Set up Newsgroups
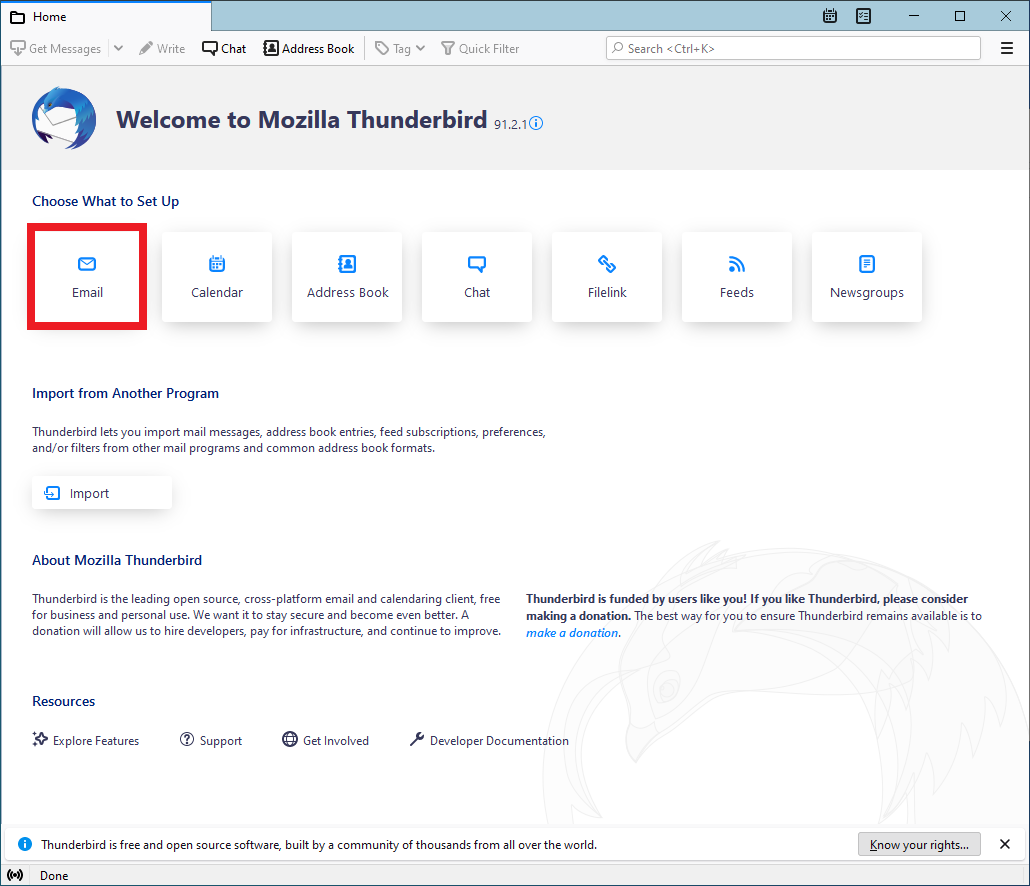 867,277
